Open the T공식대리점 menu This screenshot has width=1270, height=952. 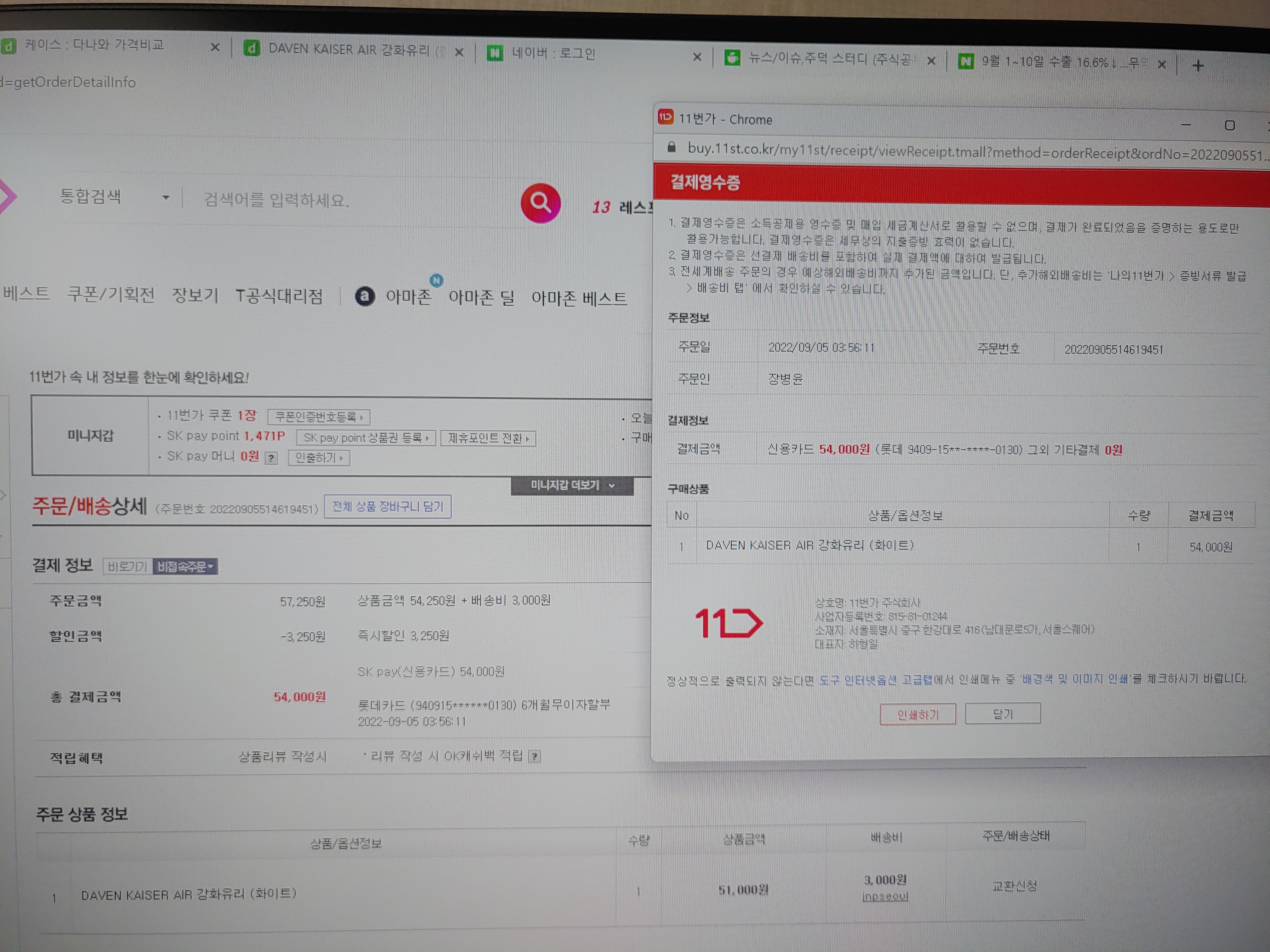[279, 296]
